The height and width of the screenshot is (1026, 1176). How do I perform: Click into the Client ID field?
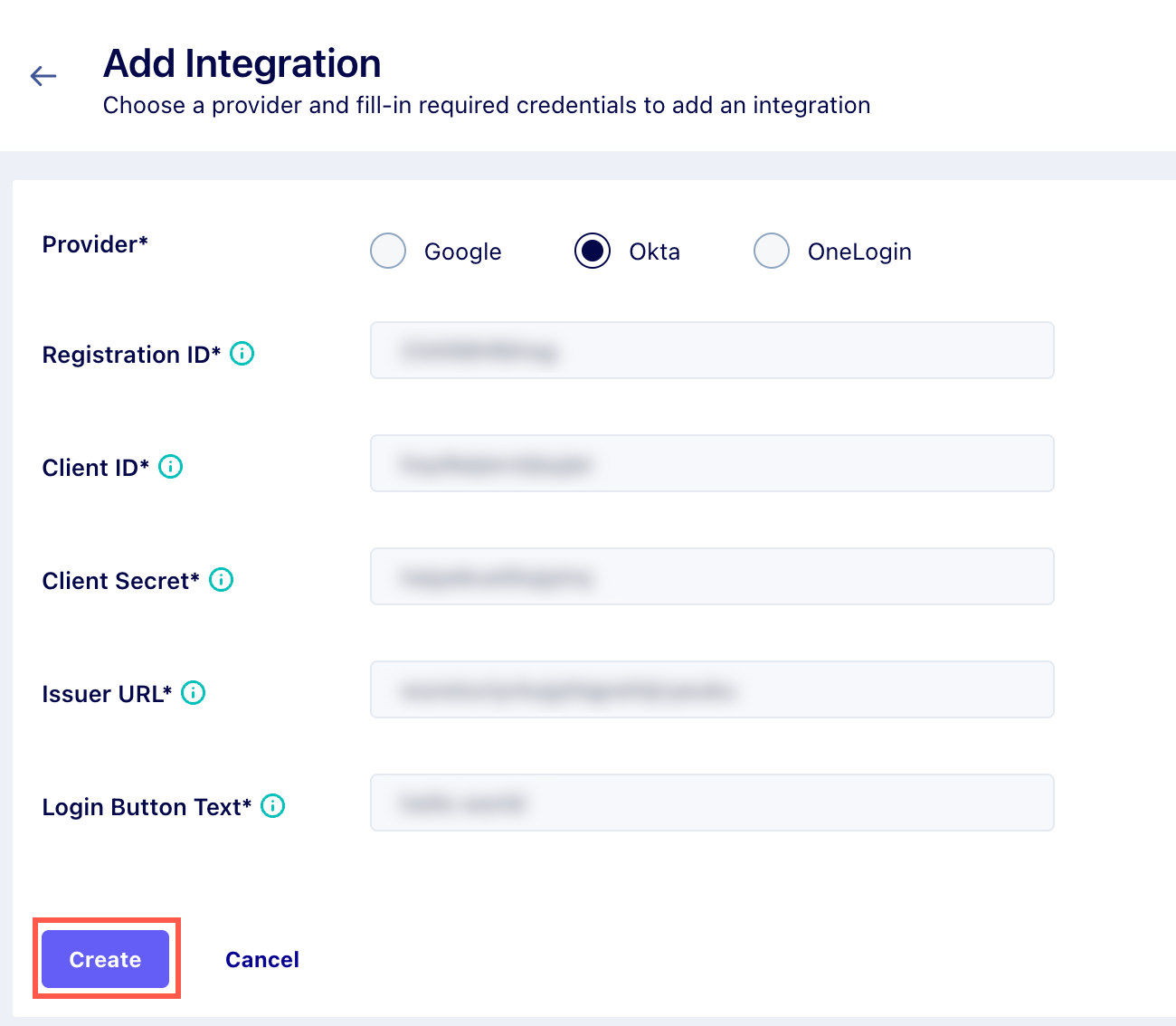click(x=712, y=463)
